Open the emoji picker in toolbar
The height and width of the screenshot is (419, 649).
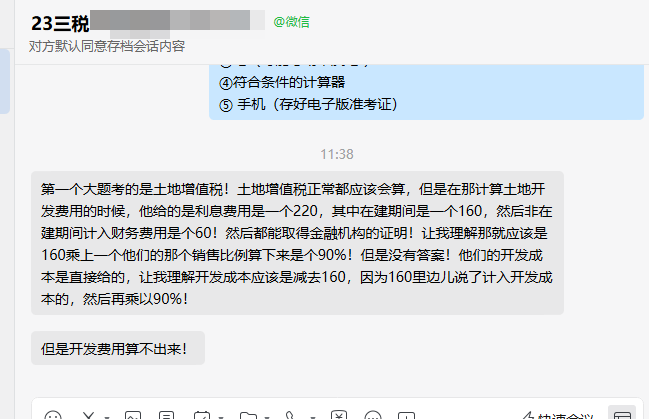tap(53, 416)
